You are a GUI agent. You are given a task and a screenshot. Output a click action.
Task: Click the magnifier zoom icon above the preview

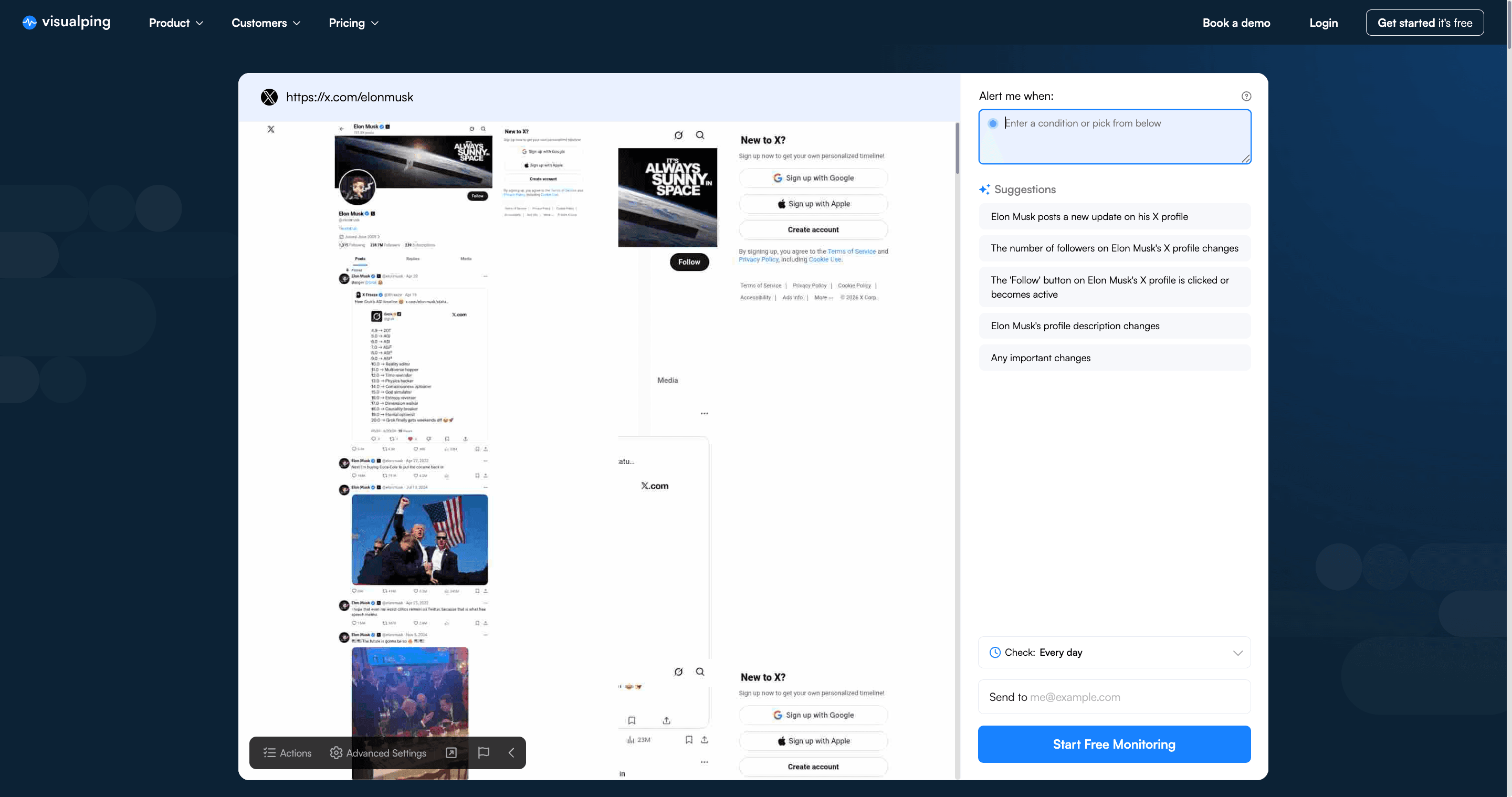coord(700,135)
